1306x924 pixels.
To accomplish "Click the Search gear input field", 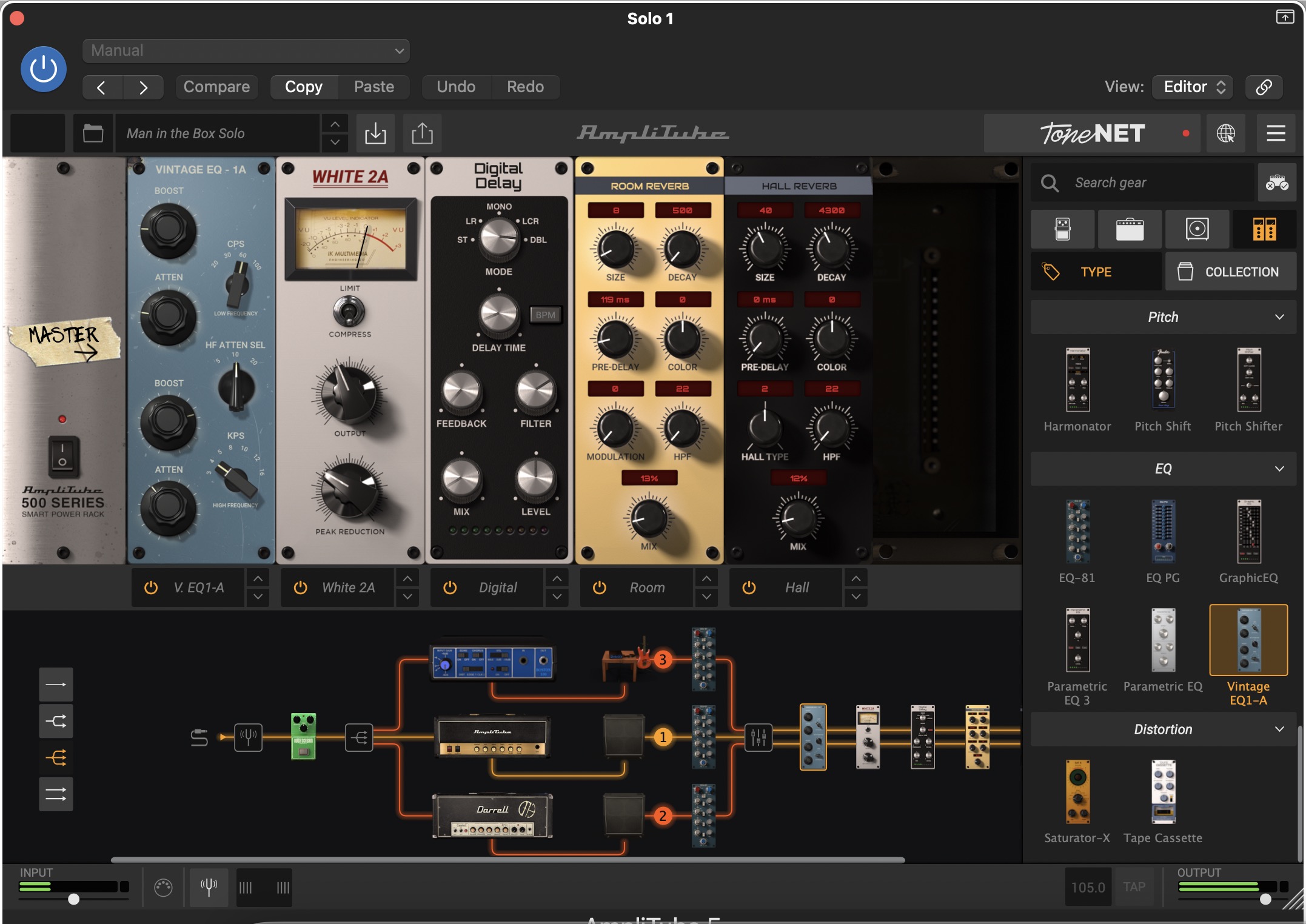I will (1142, 182).
